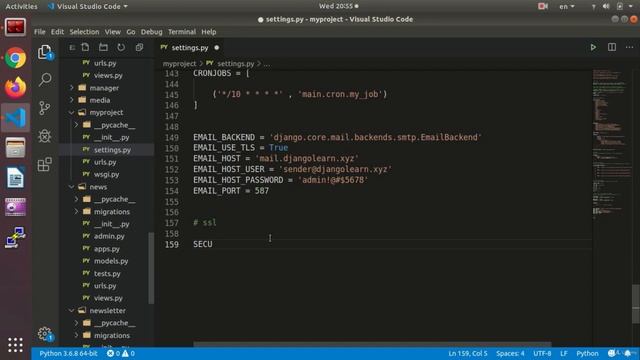Open the Debug menu
The width and height of the screenshot is (640, 360).
[151, 31]
